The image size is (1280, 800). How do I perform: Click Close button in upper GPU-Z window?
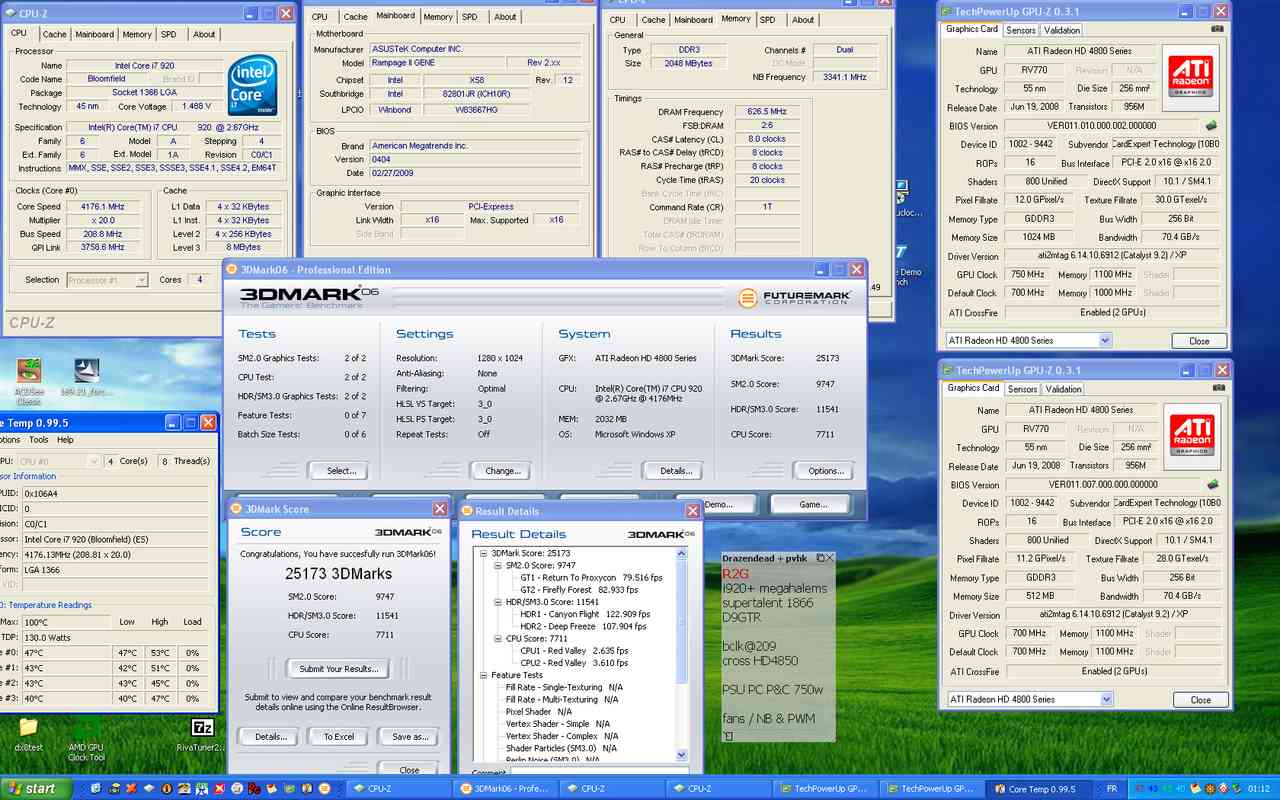point(1199,341)
